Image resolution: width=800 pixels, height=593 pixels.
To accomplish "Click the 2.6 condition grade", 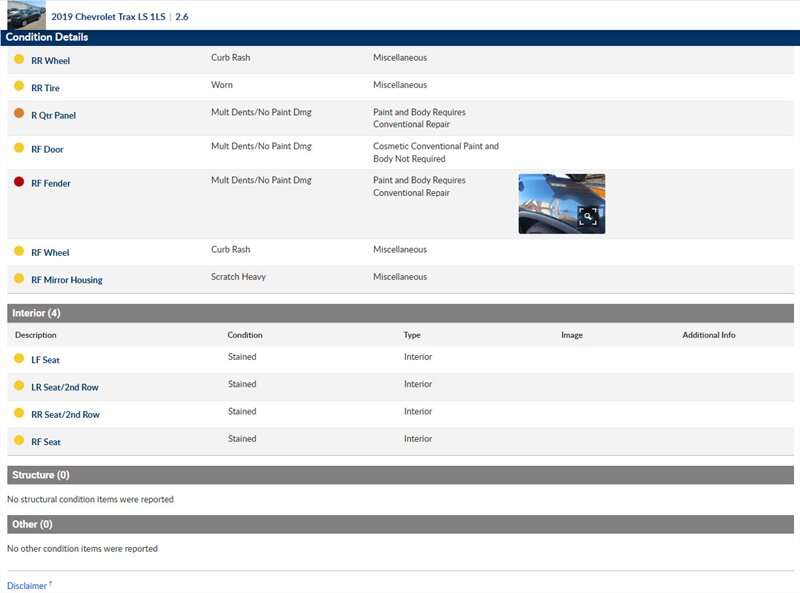I will tap(181, 17).
